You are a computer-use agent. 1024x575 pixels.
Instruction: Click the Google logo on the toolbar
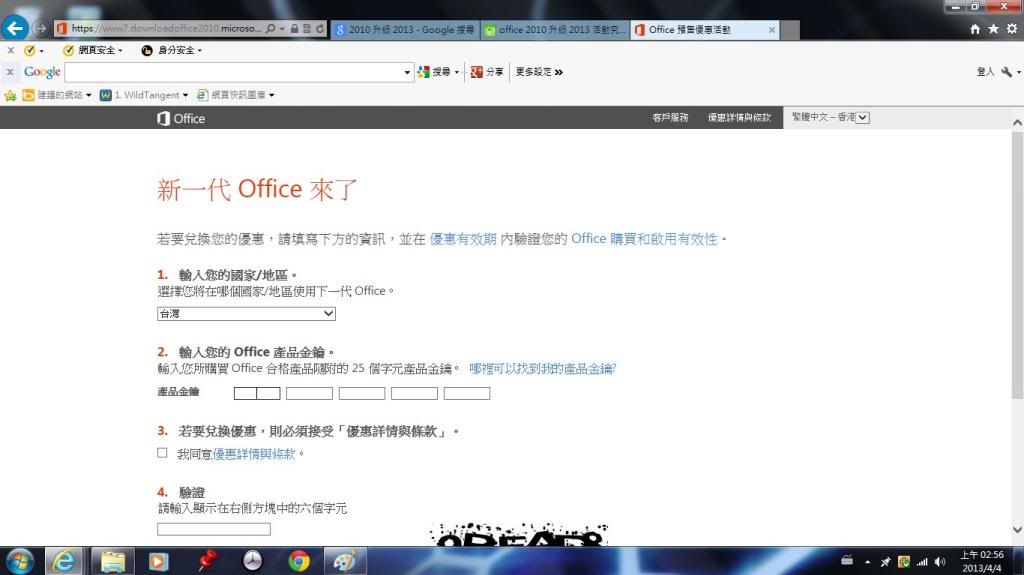point(42,72)
